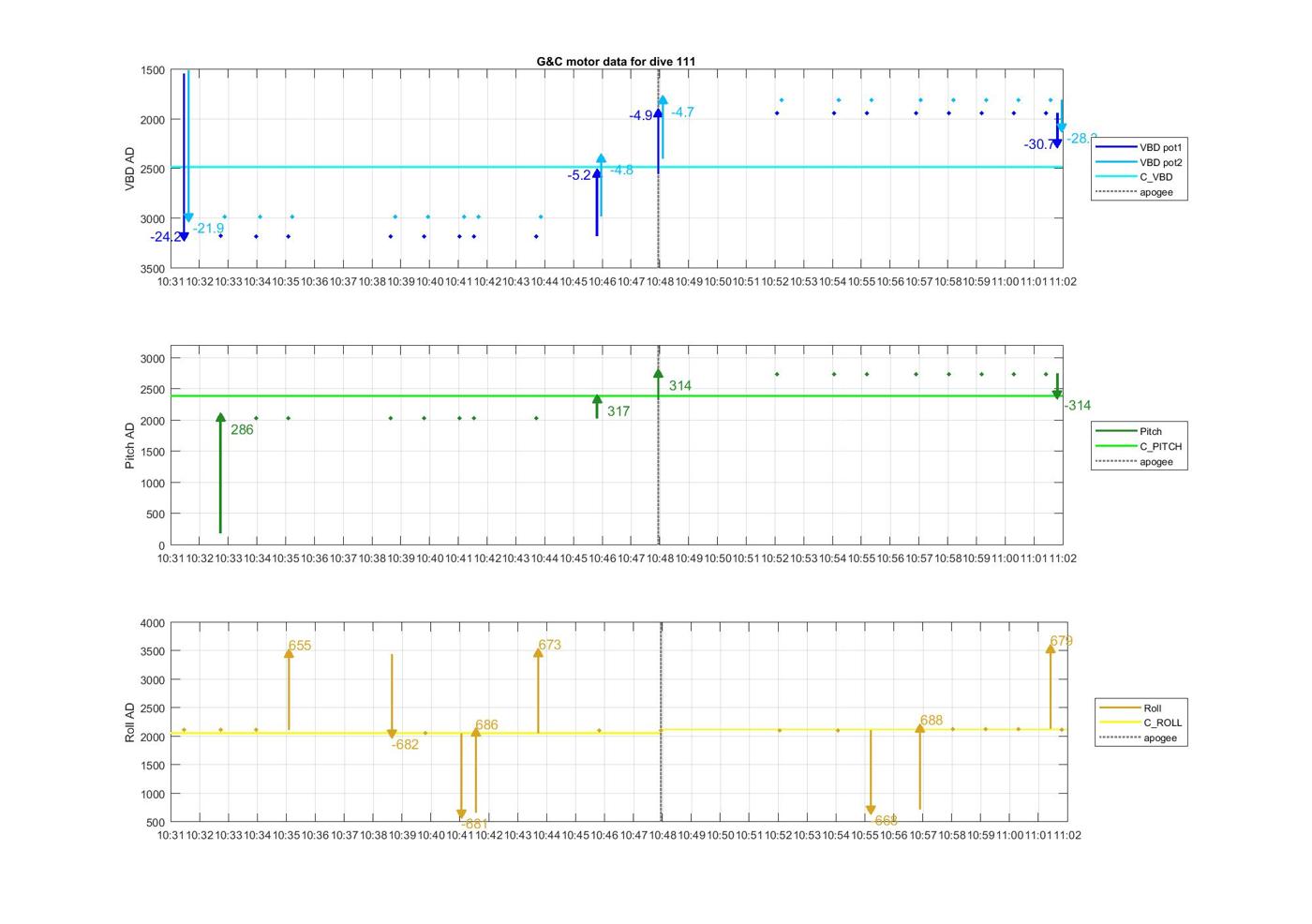Click the '10:31' tick on the VBD plot

171,281
